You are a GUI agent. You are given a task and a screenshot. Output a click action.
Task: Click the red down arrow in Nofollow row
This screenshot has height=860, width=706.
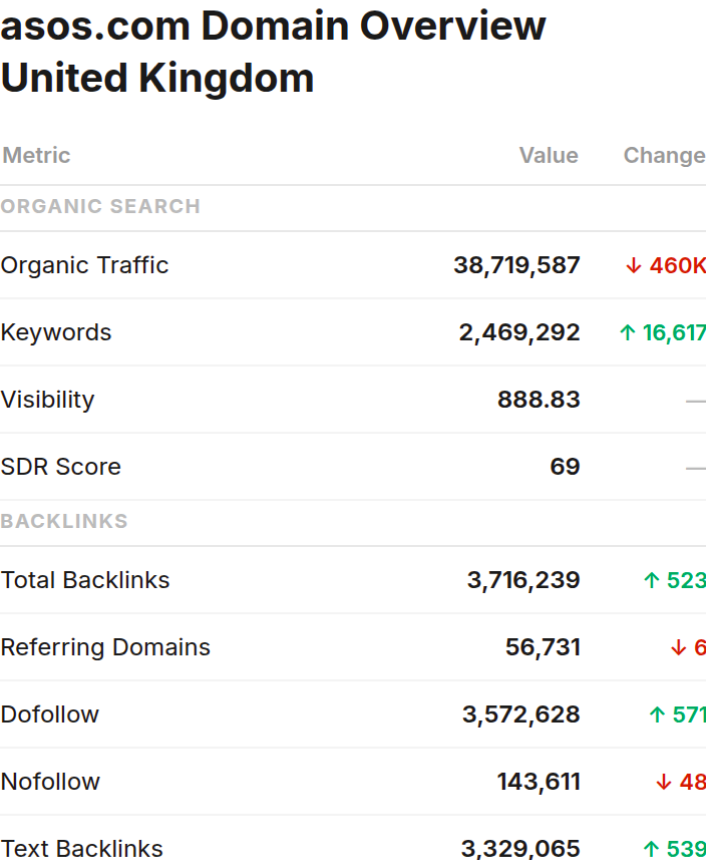tap(663, 782)
